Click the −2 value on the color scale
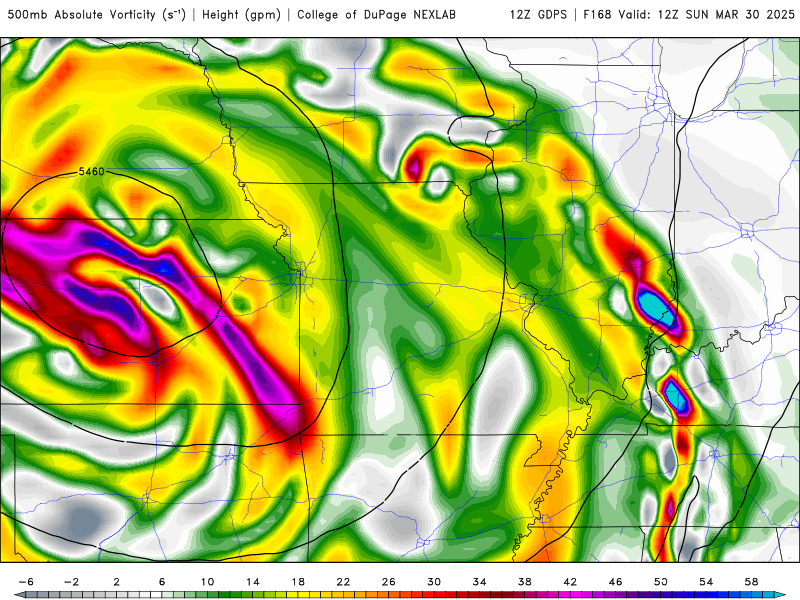This screenshot has height=600, width=800. click(71, 582)
